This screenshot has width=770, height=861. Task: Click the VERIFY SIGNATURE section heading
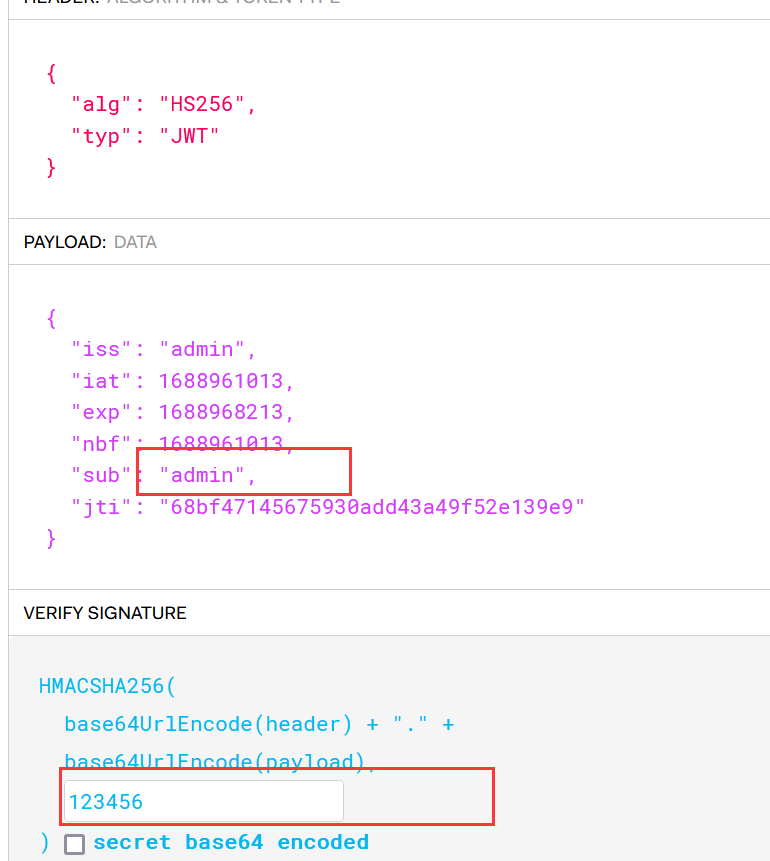point(105,613)
